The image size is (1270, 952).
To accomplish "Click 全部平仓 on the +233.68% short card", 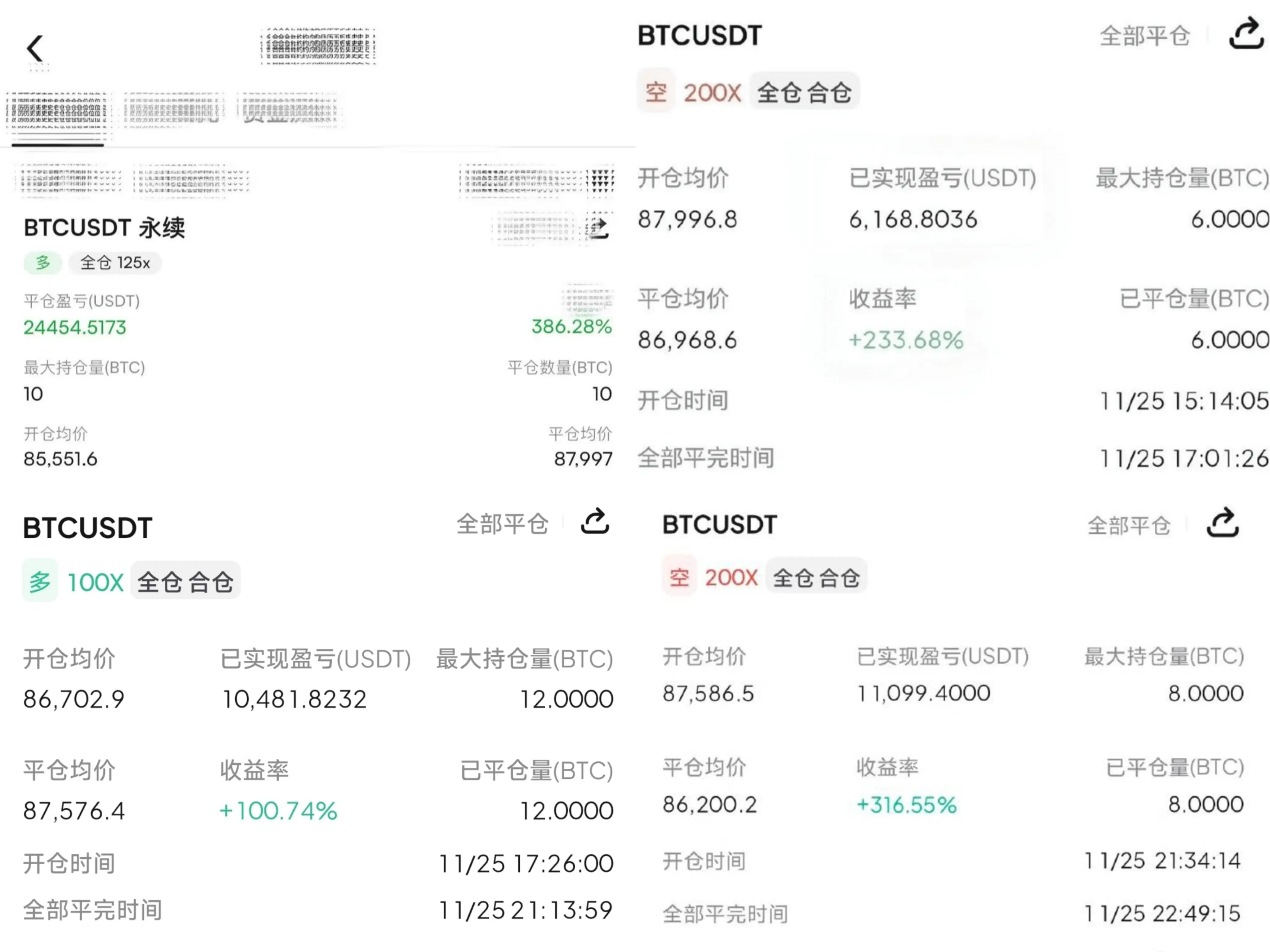I will pos(1144,36).
